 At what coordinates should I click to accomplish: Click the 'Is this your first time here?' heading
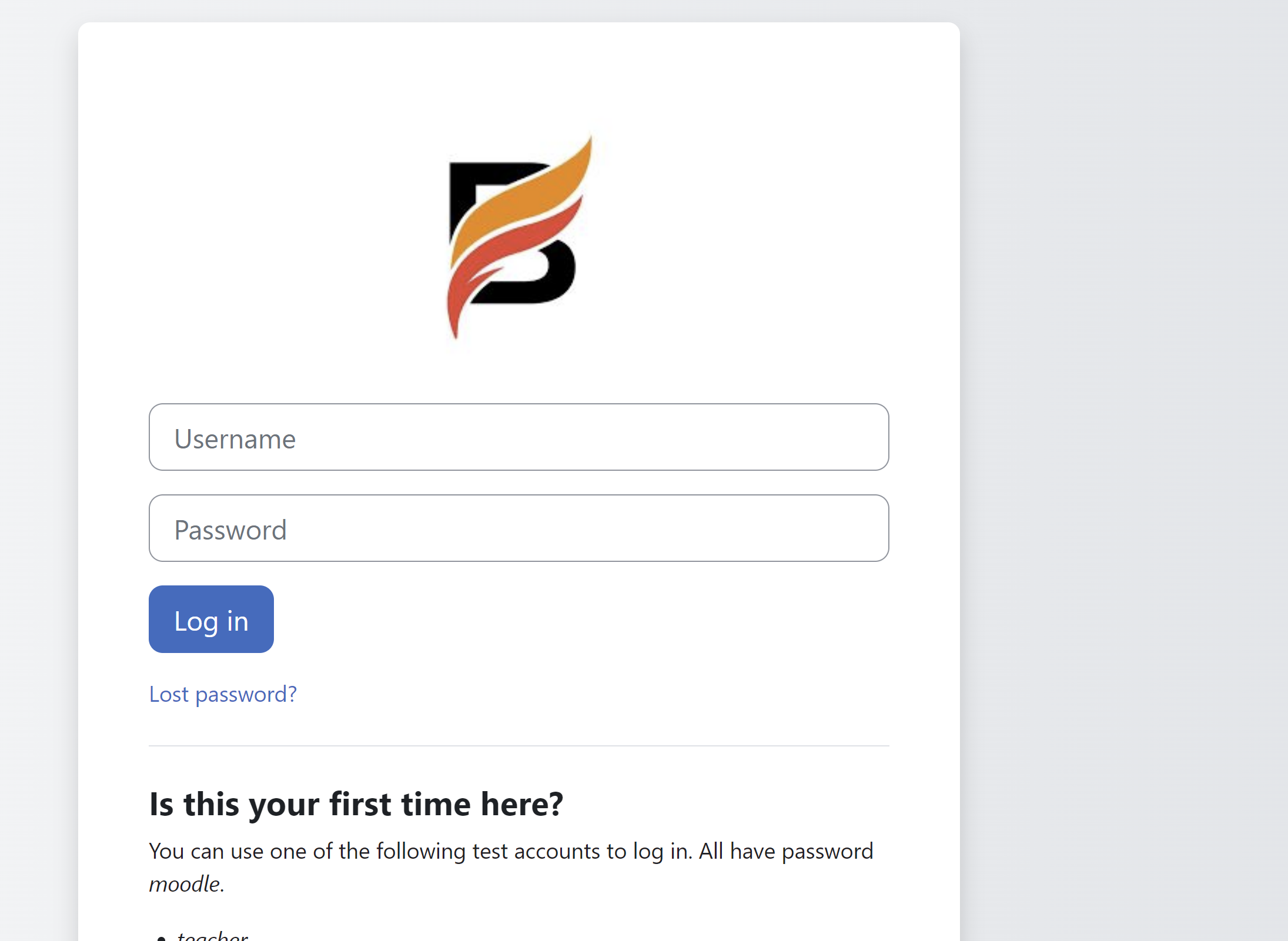(x=356, y=804)
